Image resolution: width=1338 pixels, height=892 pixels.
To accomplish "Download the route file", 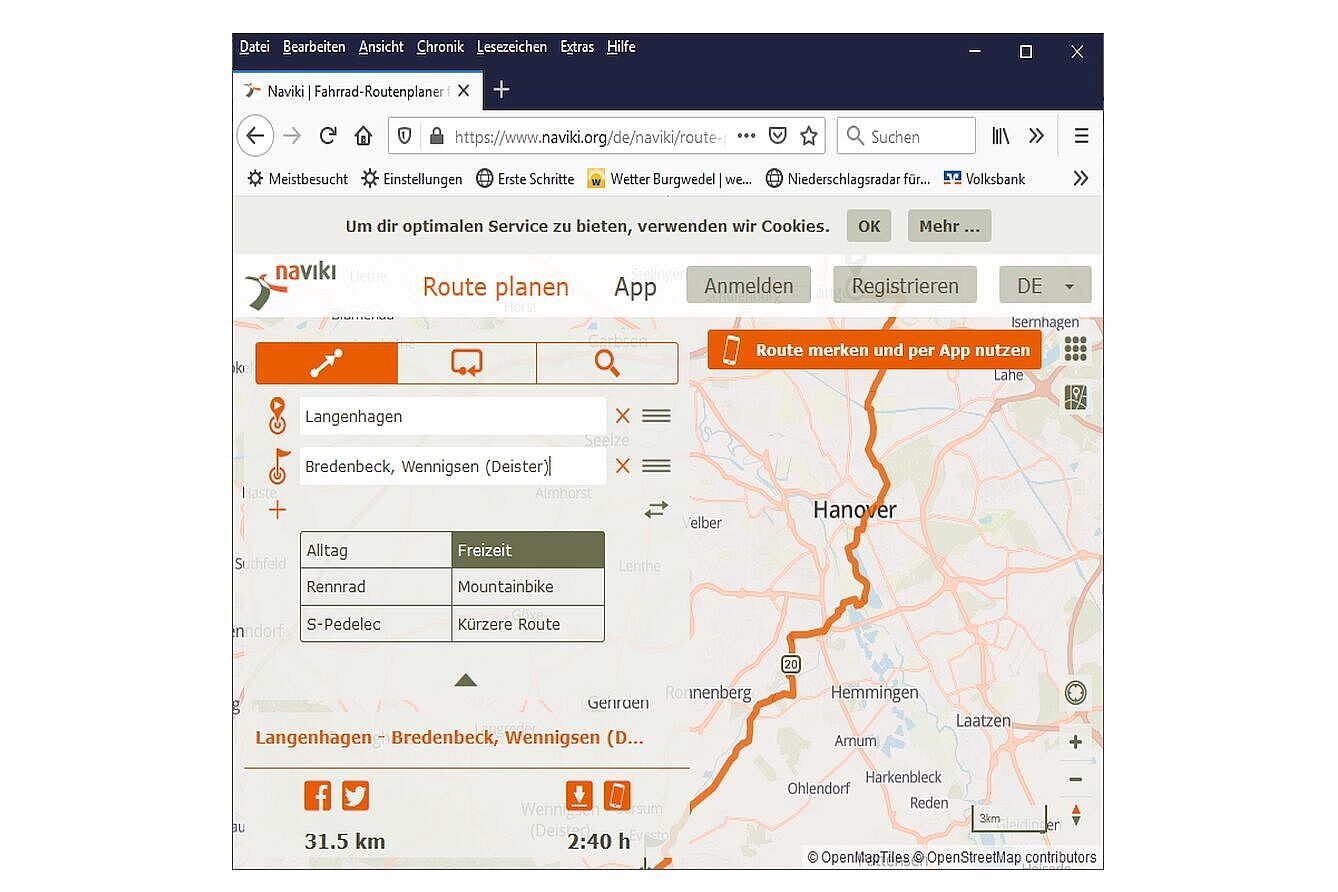I will [579, 796].
